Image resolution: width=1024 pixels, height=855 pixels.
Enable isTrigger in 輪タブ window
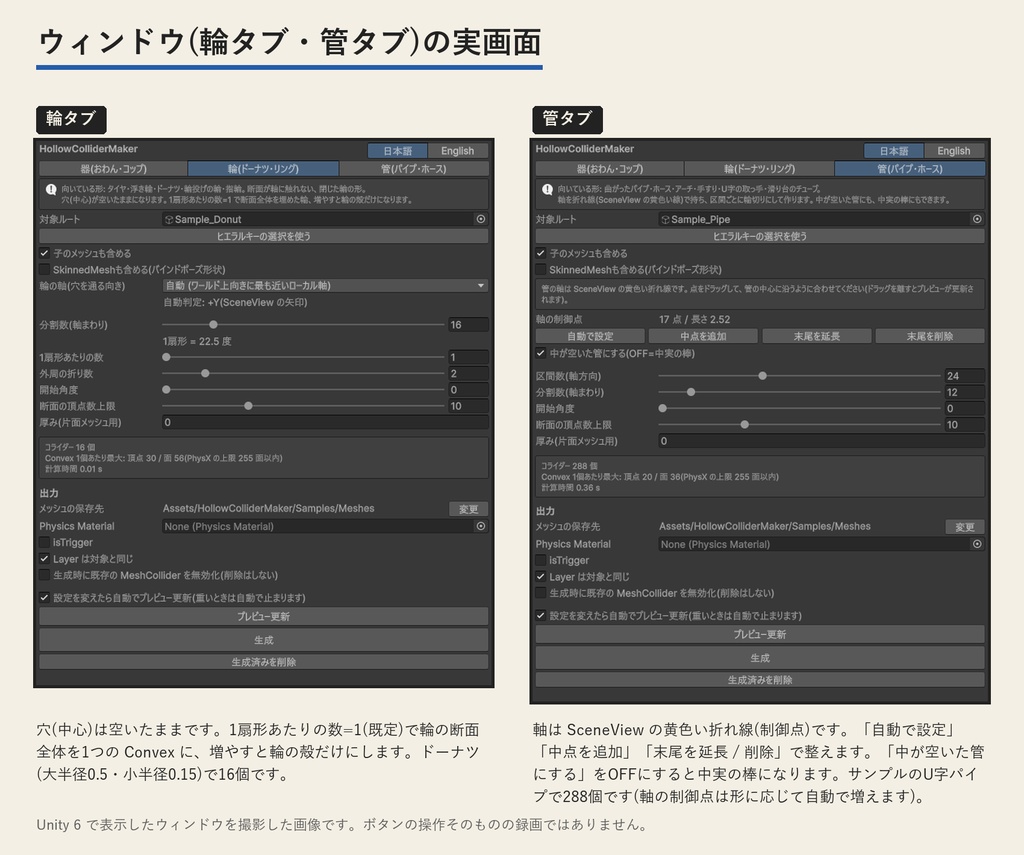click(44, 542)
